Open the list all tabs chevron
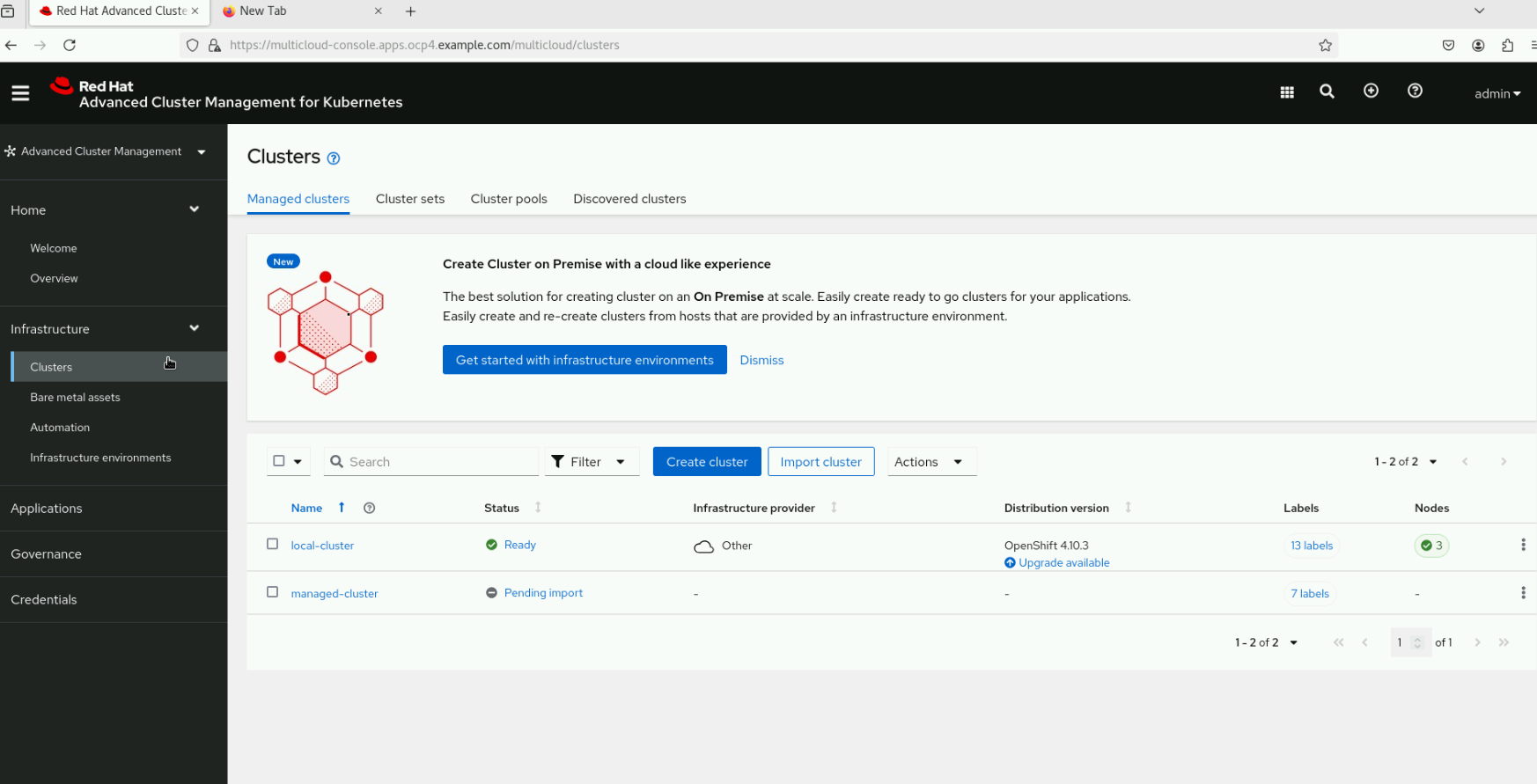 pyautogui.click(x=1479, y=11)
